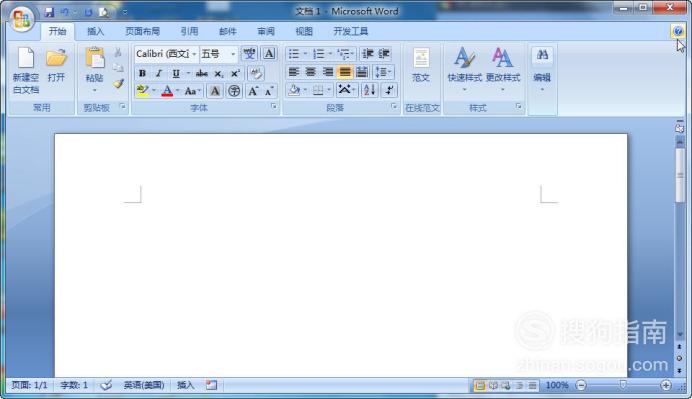This screenshot has width=692, height=399.
Task: Align text to the right
Action: [327, 72]
